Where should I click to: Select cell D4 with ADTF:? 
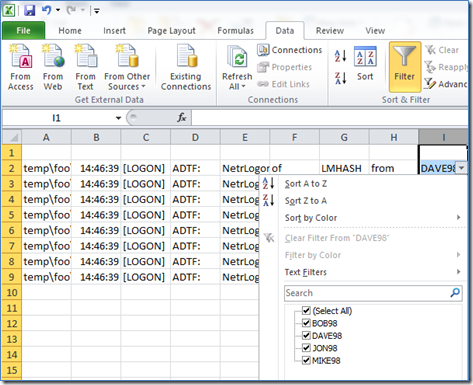pyautogui.click(x=195, y=199)
